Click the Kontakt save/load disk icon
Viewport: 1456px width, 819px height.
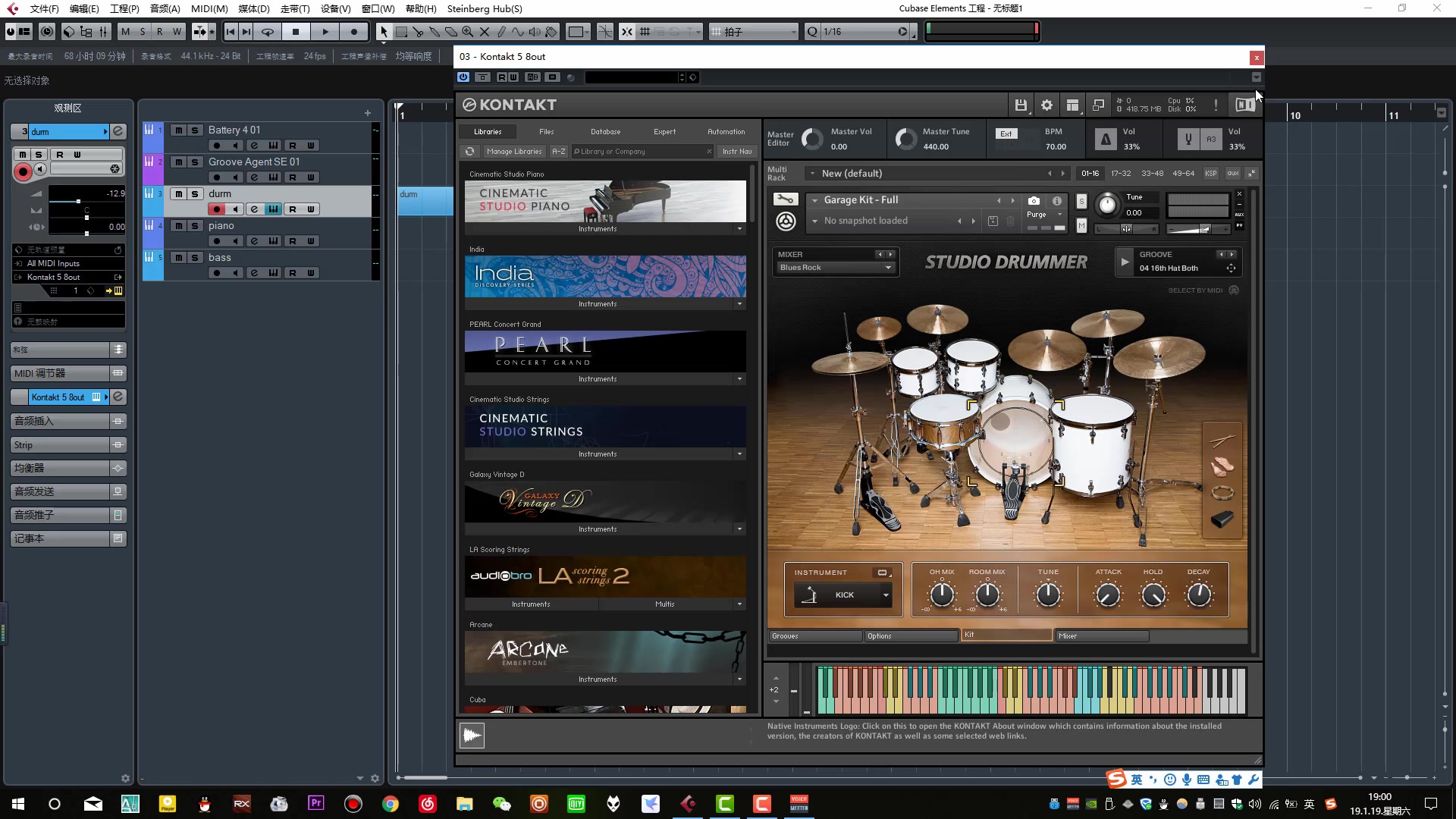(1021, 105)
